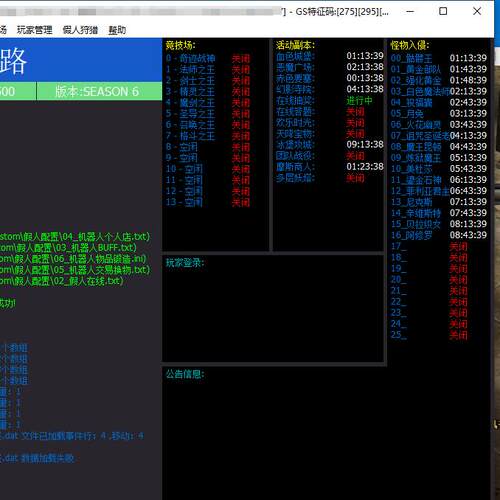Click log line 04_机器人个人店.txt
Screen dimensions: 500x500
pos(75,237)
